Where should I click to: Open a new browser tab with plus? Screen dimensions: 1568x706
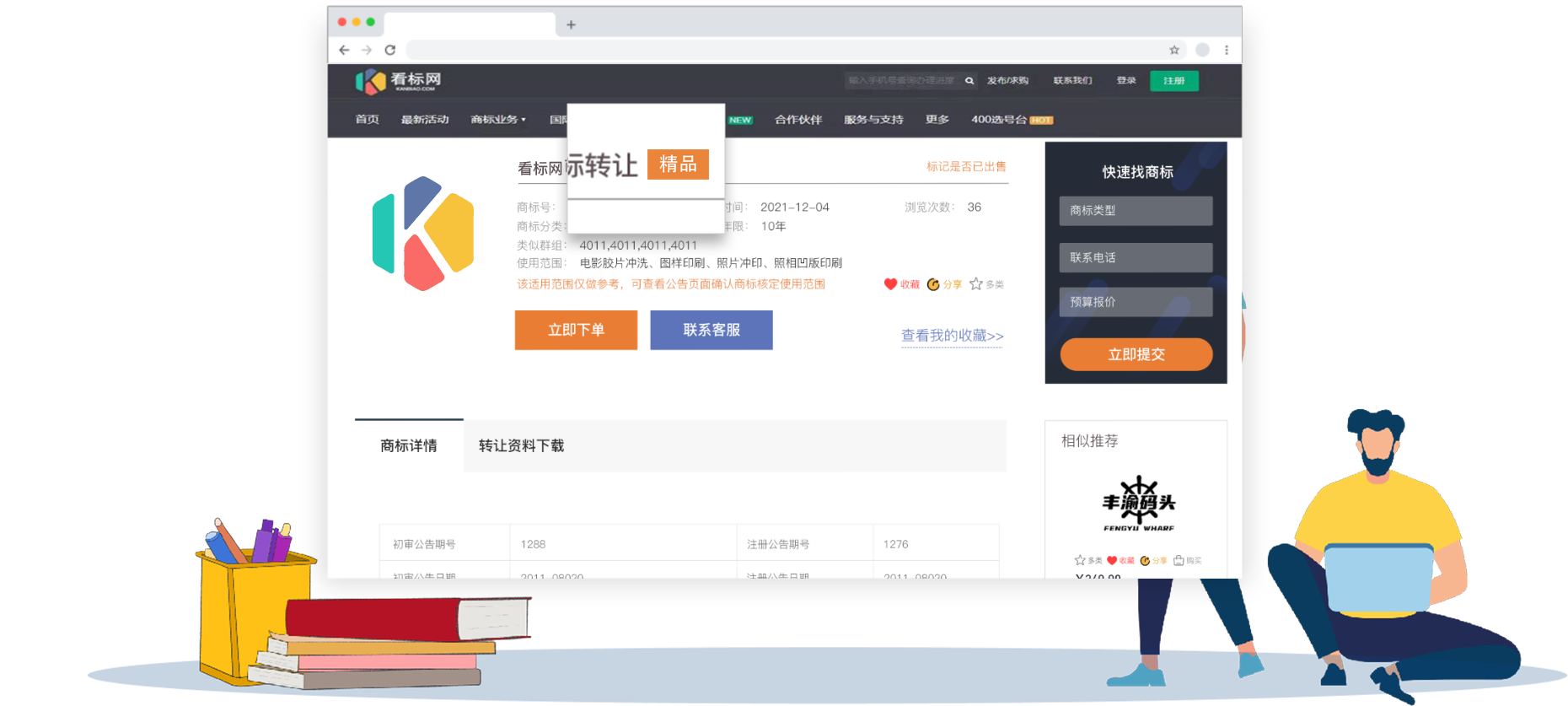[x=571, y=24]
